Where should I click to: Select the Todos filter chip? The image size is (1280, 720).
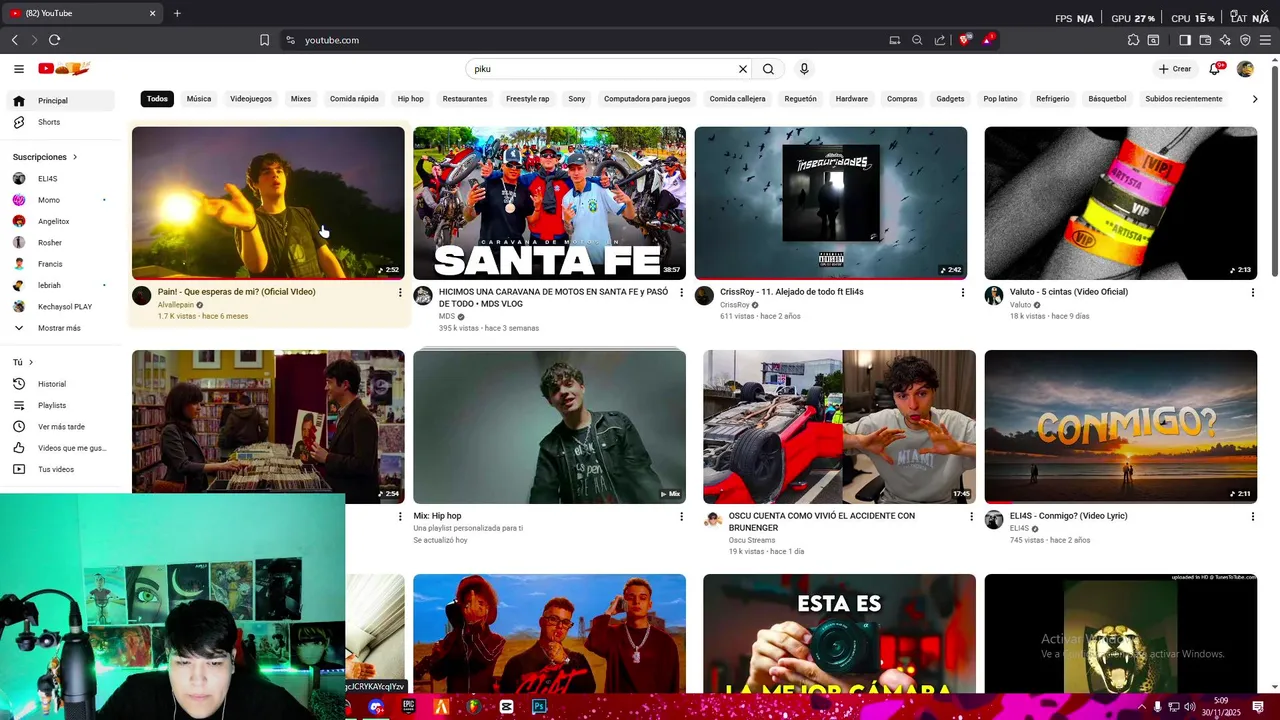click(x=157, y=99)
